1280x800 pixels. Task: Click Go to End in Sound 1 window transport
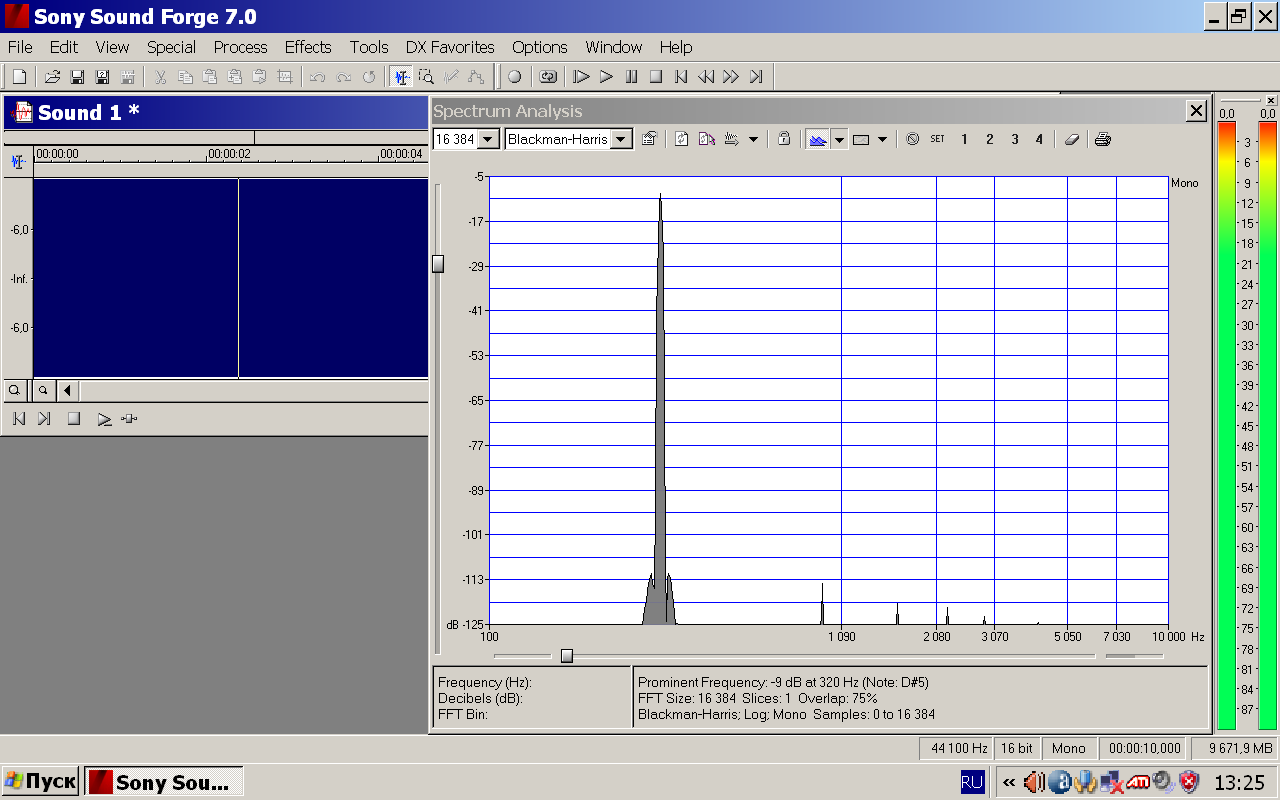click(44, 419)
